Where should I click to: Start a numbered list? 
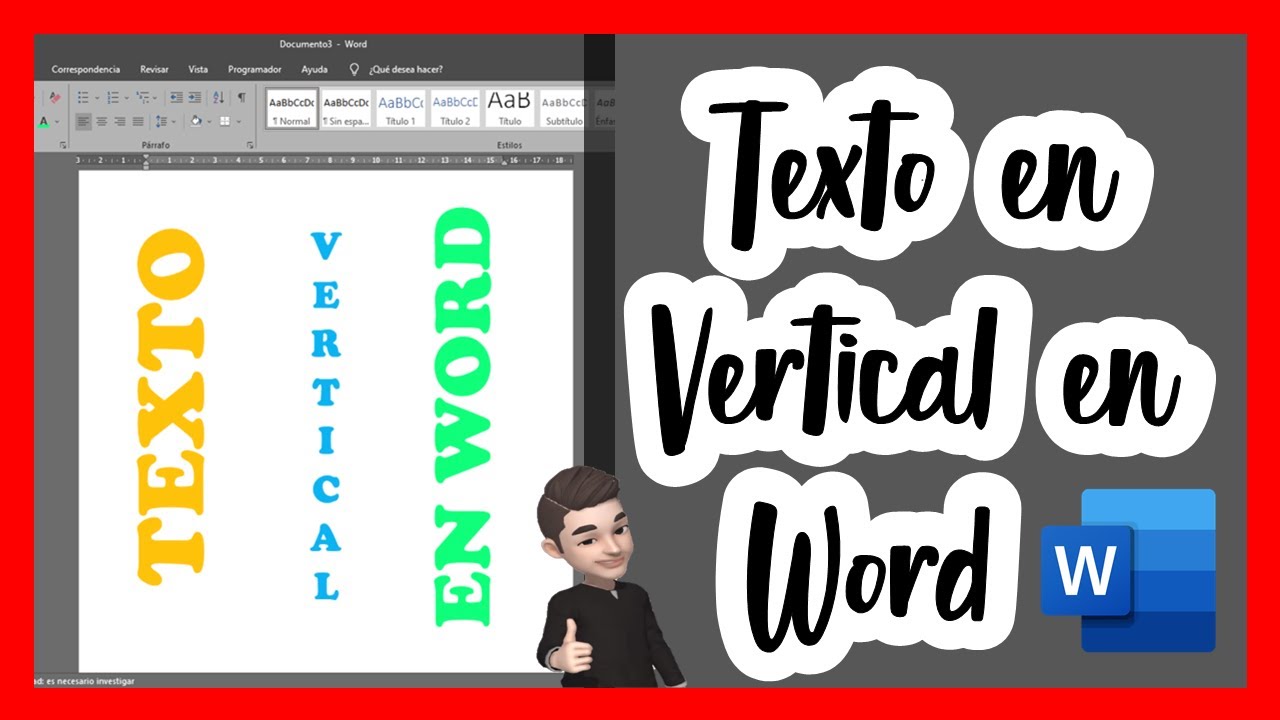click(112, 98)
